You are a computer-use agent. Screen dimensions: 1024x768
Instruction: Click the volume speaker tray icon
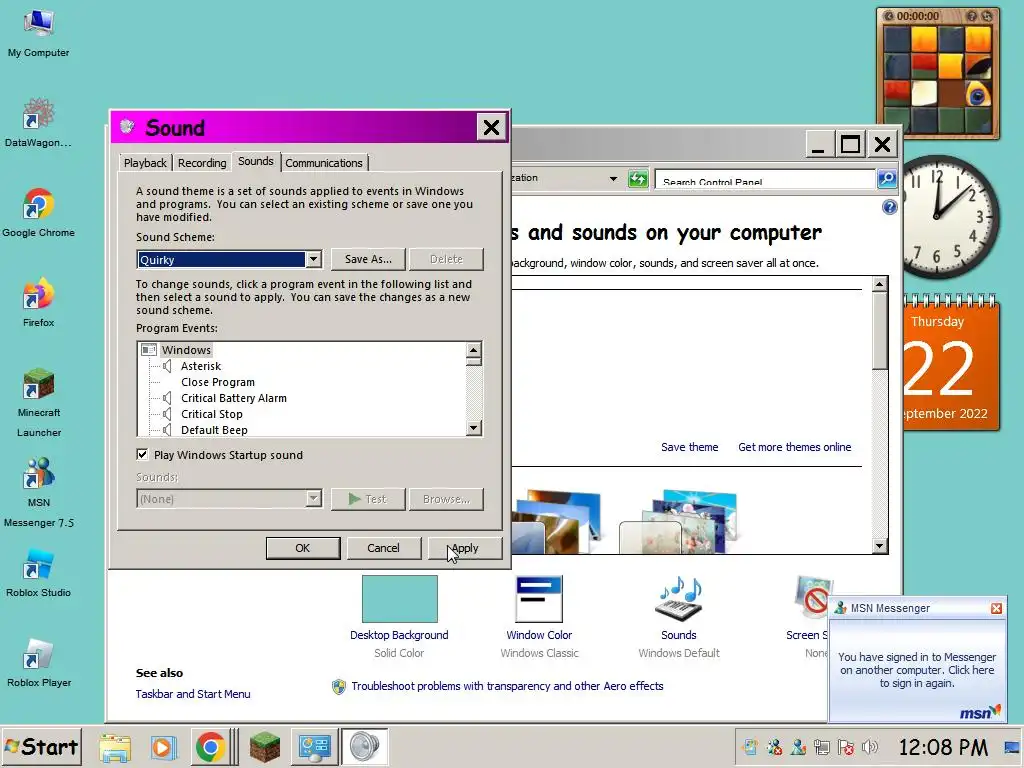[869, 747]
